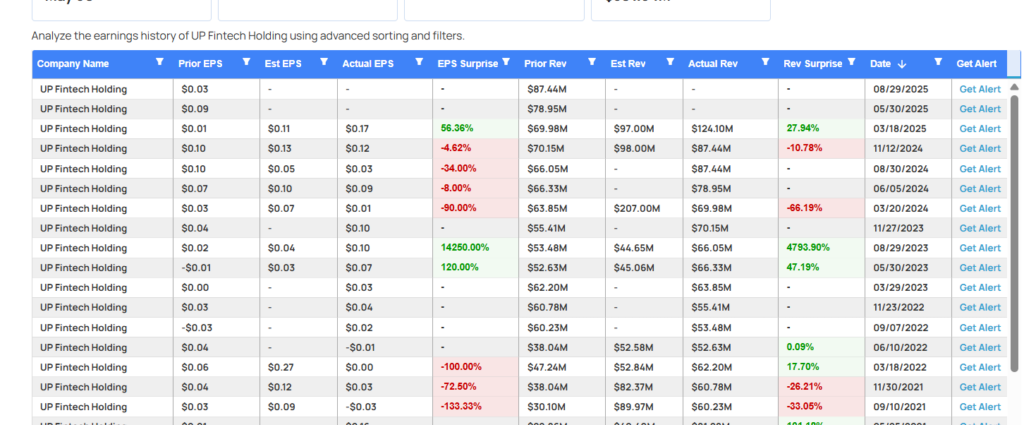Screen dimensions: 1024x425
Task: Select the 56.36% EPS Surprise cell
Action: coord(475,129)
